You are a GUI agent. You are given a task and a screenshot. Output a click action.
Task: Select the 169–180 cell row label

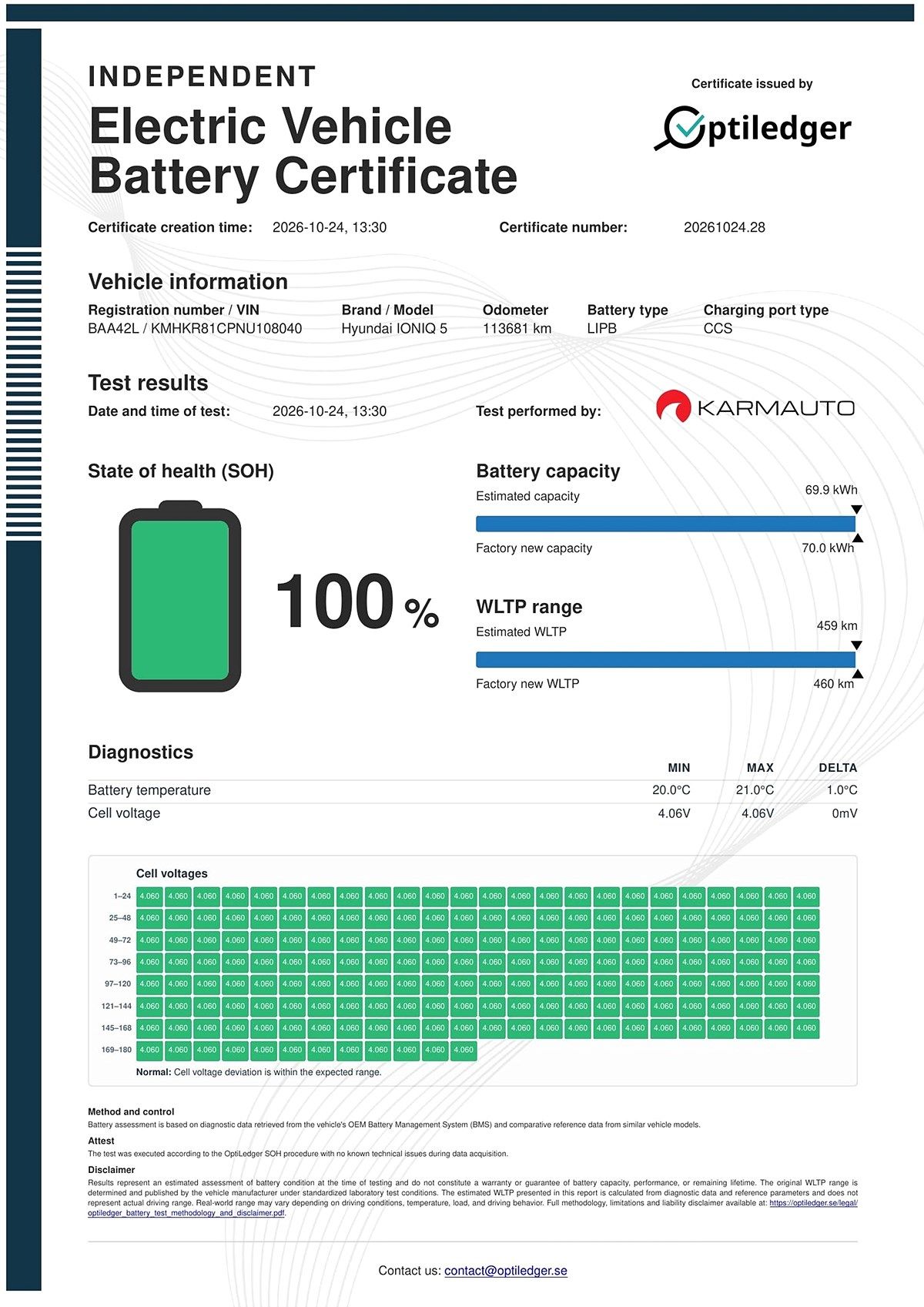117,1050
